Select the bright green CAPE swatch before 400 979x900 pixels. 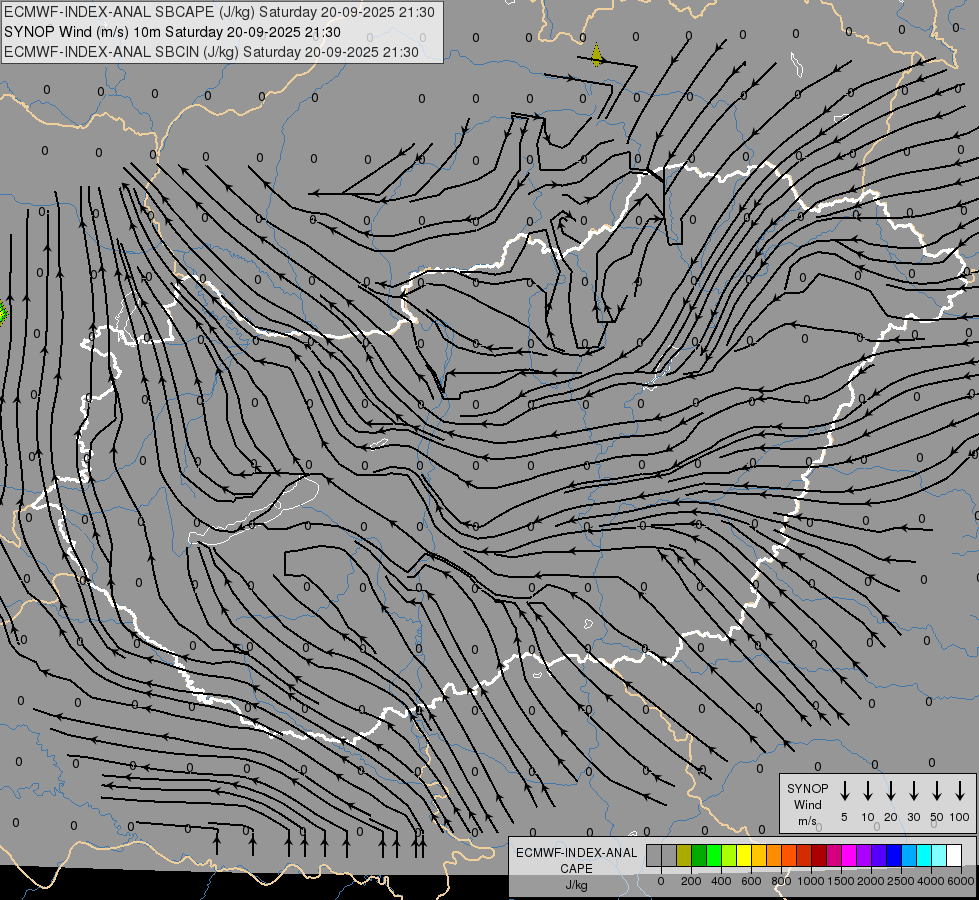pyautogui.click(x=714, y=855)
